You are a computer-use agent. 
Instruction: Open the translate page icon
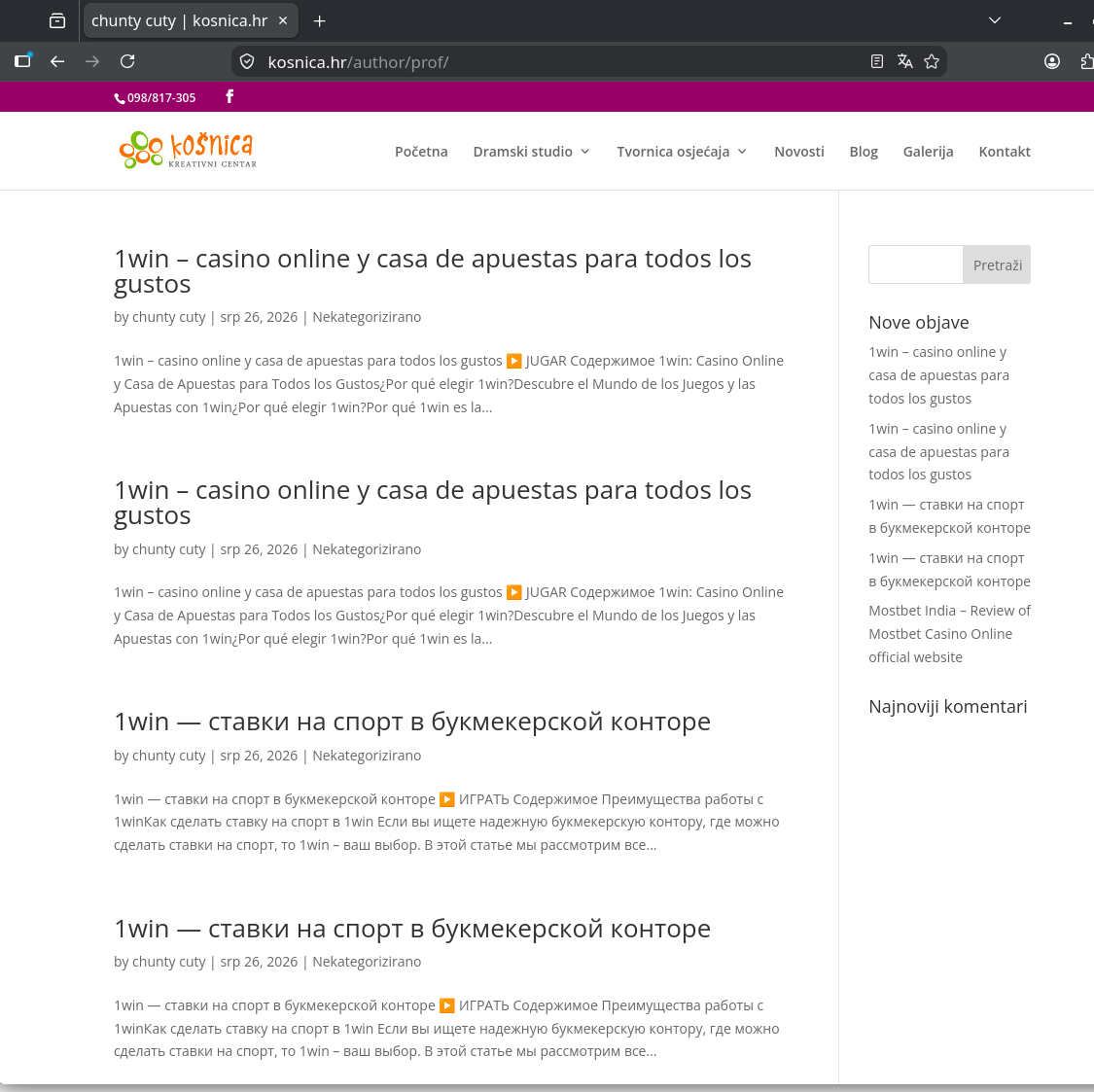905,61
